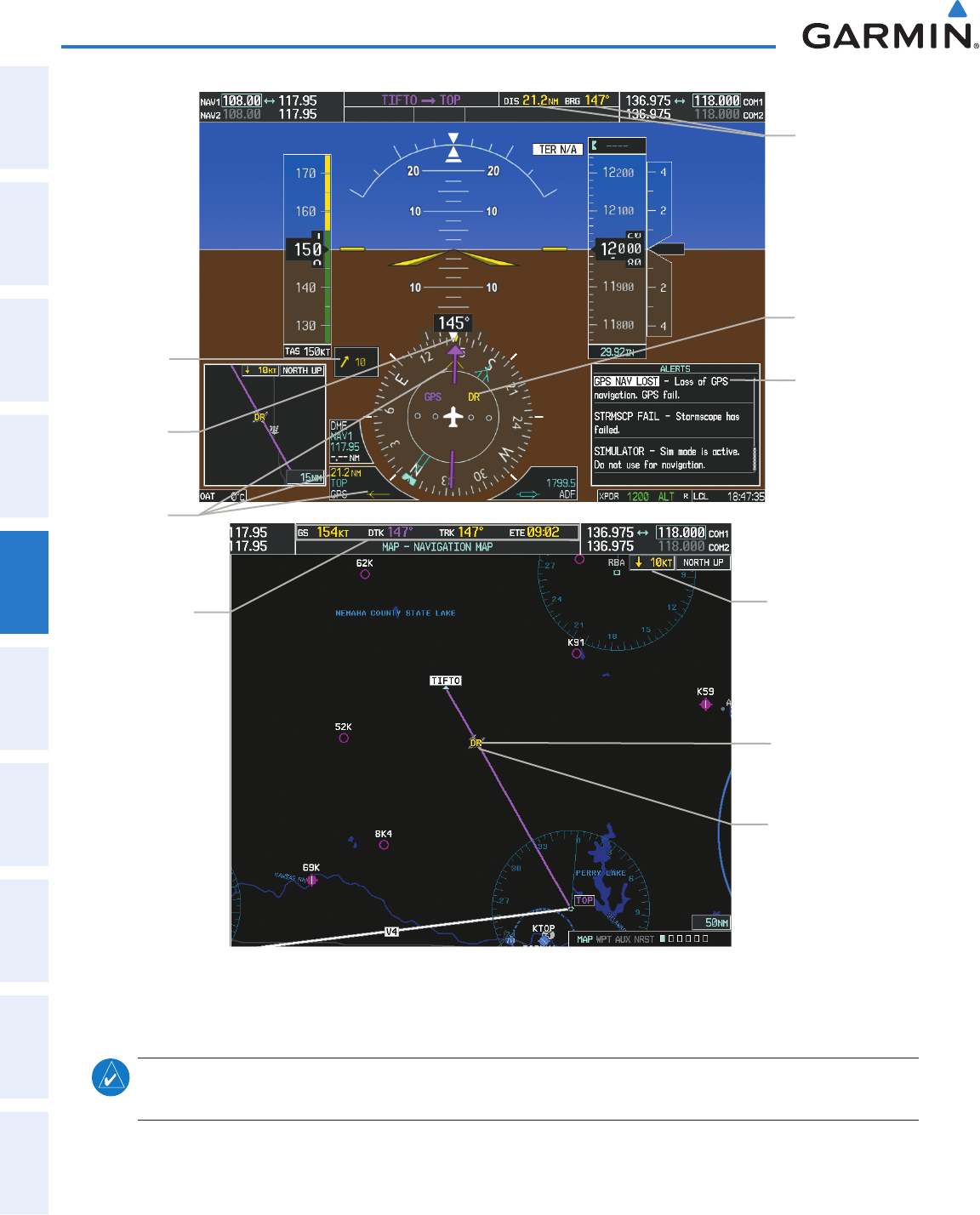Select the 62K airport symbol on the map
Viewport: 980px width, 1215px height.
point(365,574)
